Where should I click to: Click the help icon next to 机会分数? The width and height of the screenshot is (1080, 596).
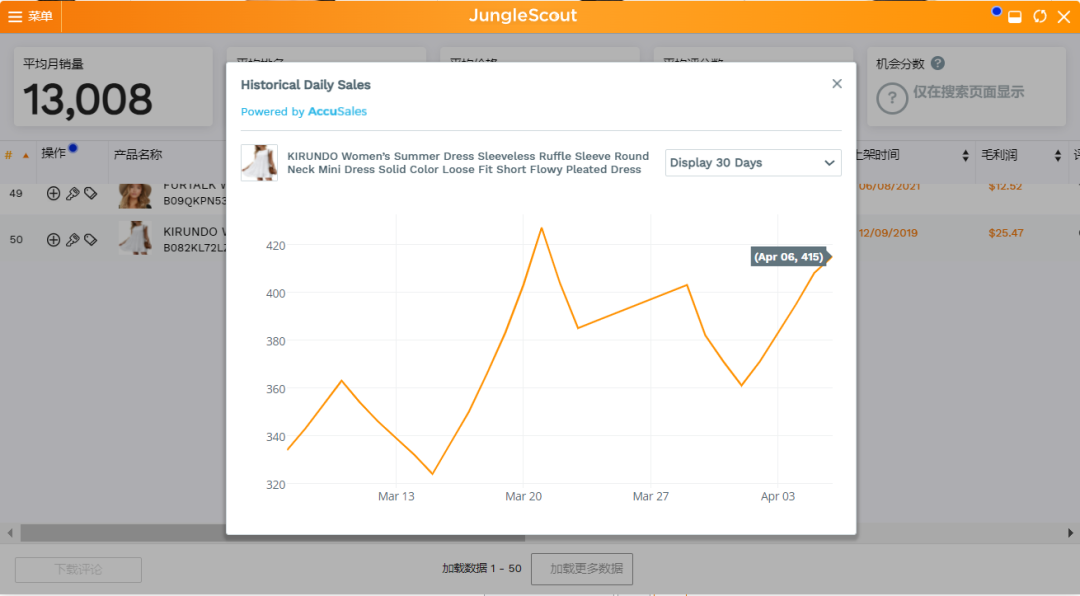[937, 63]
